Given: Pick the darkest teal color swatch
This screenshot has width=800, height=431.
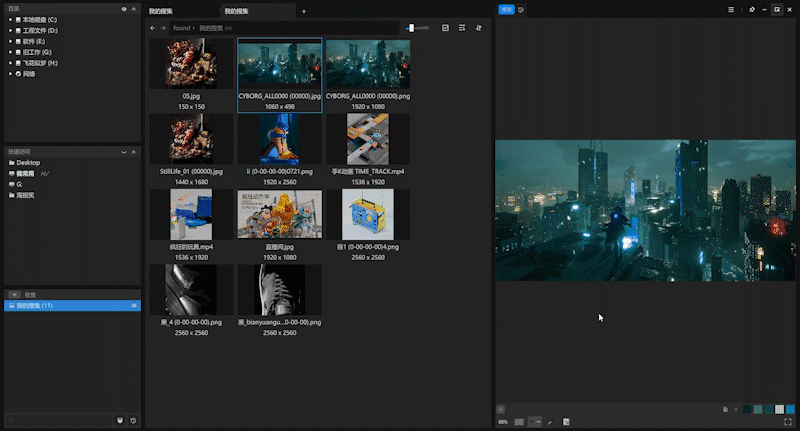Looking at the screenshot, I should point(747,409).
